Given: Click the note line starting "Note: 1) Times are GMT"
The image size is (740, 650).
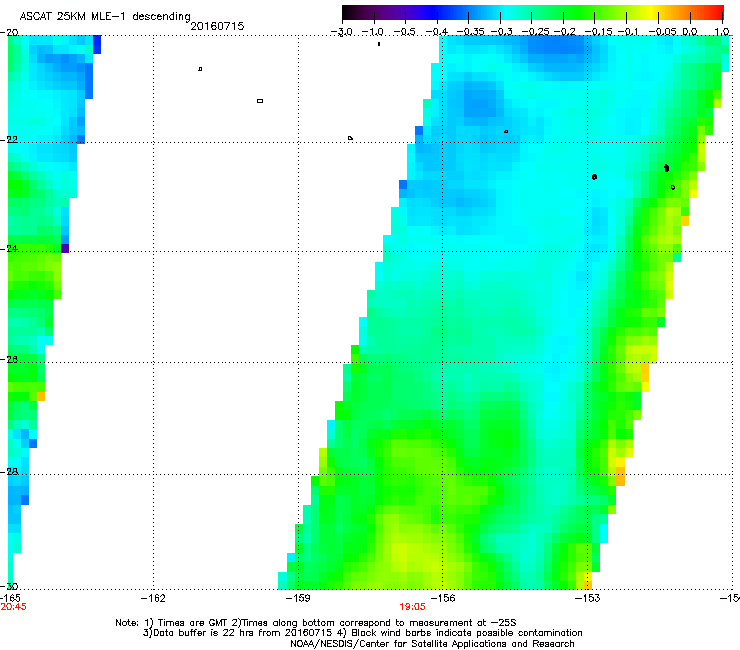Looking at the screenshot, I should click(316, 623).
